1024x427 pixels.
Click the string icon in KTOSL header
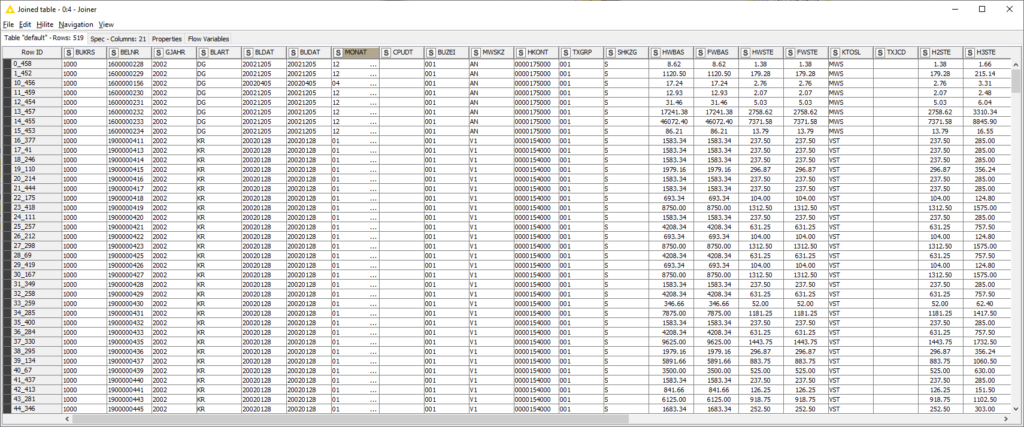(x=835, y=51)
